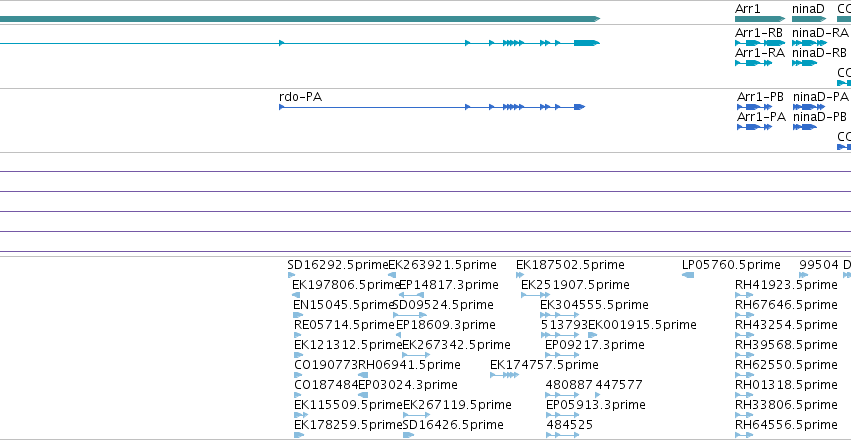The image size is (851, 440).
Task: Select the rdo-PA transcript feature
Action: [431, 107]
